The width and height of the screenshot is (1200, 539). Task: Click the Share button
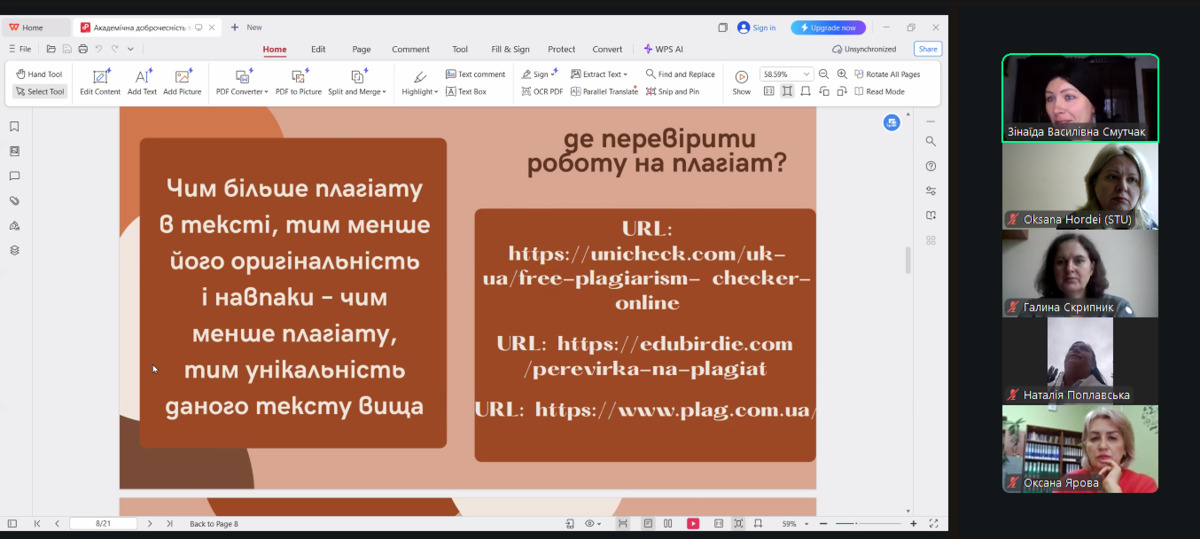tap(928, 49)
